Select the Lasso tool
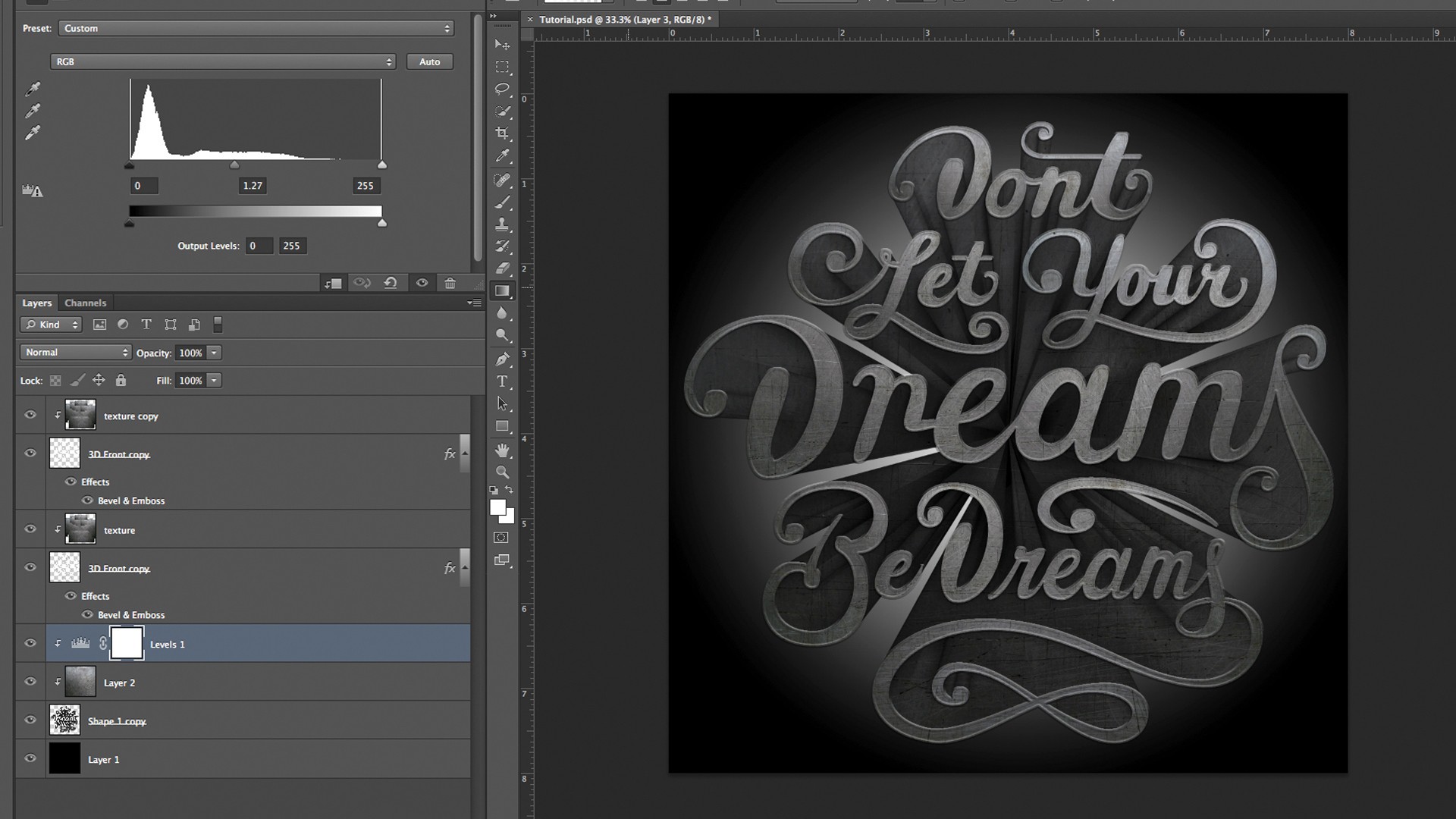 502,89
